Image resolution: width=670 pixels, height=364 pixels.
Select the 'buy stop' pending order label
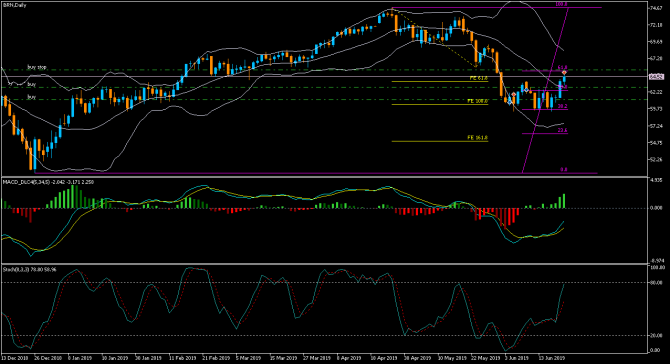click(x=37, y=67)
